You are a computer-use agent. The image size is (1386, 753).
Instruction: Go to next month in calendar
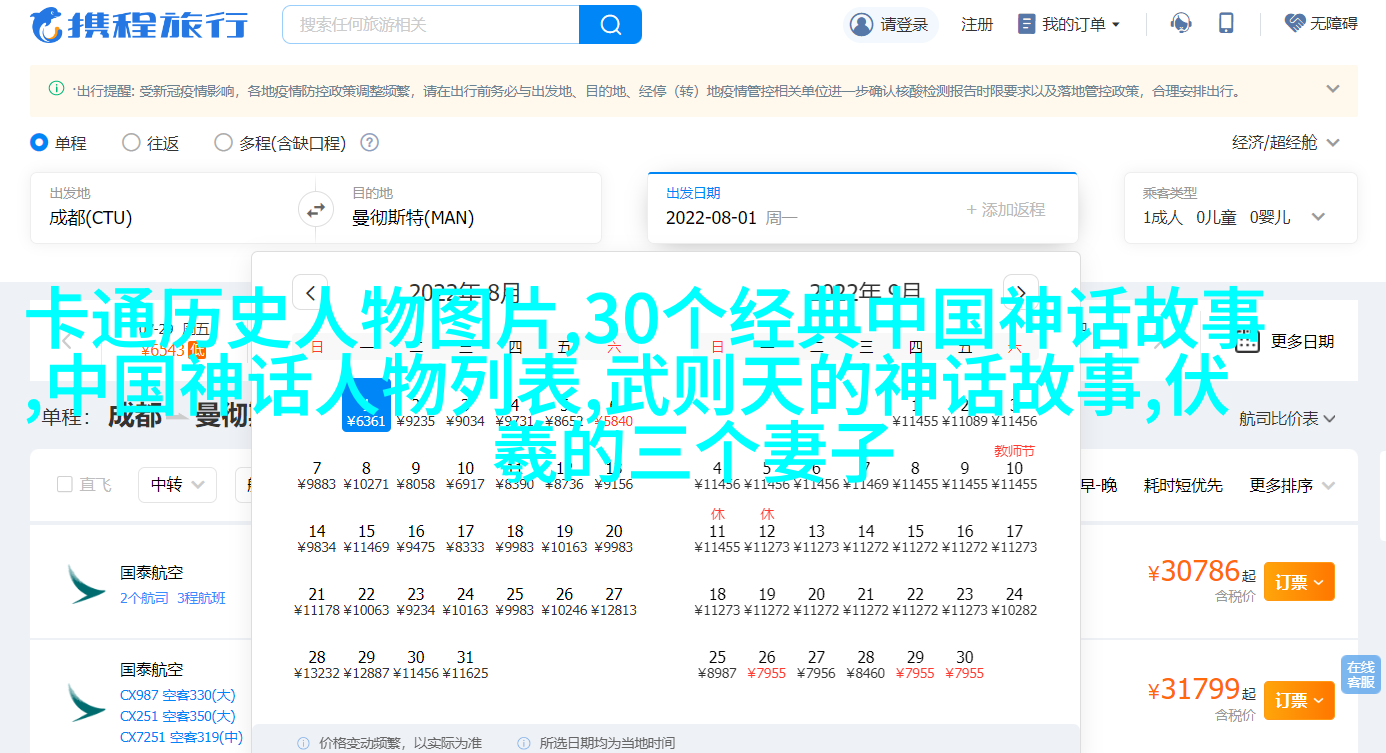tap(1021, 293)
